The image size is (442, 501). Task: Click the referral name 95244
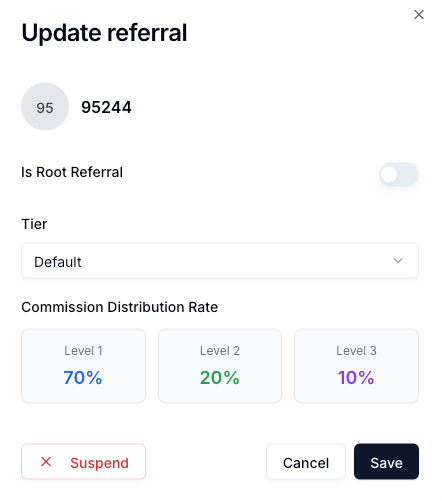pyautogui.click(x=106, y=107)
